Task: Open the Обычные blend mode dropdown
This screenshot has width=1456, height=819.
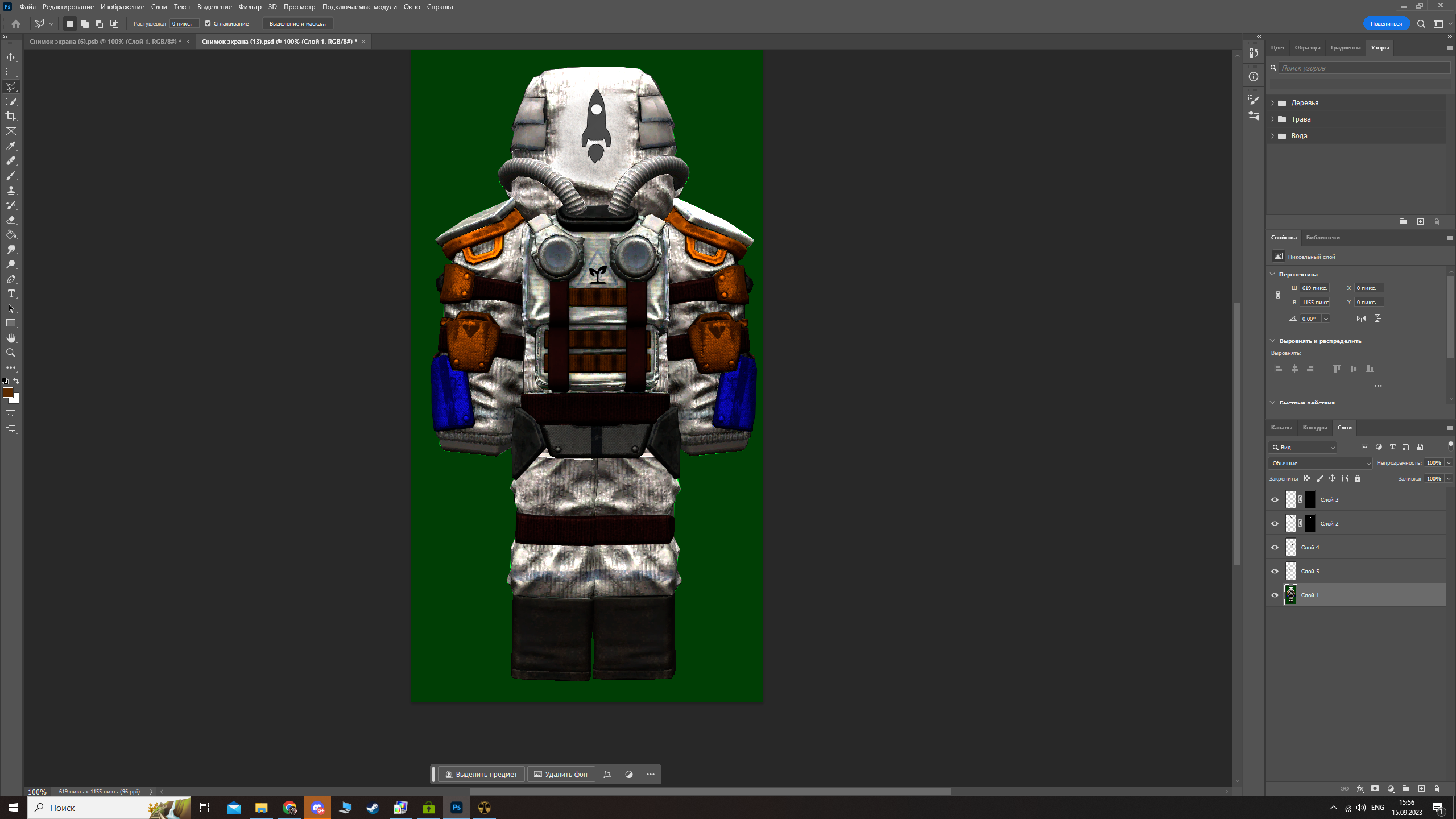Action: pyautogui.click(x=1321, y=463)
